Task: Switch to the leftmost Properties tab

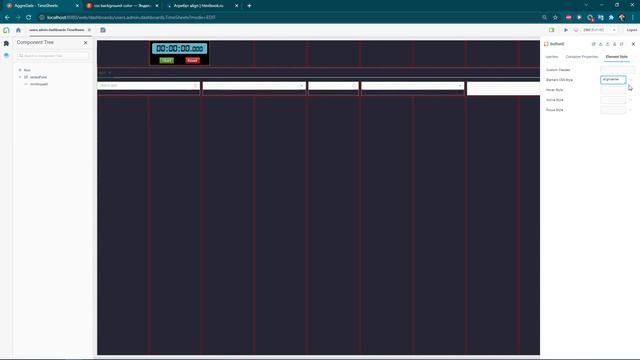Action: [552, 57]
